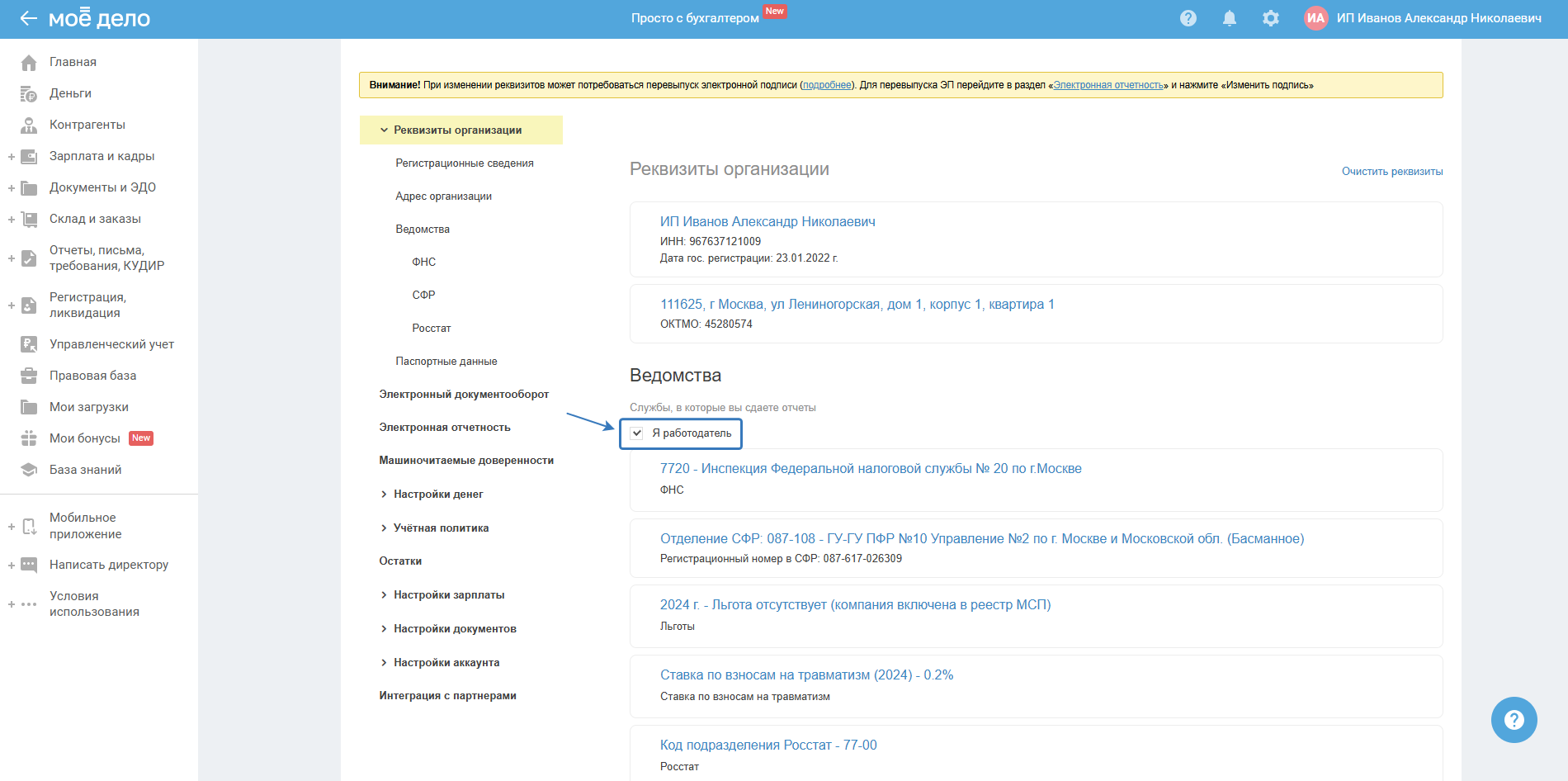Open Ставка по взносам на травматизм link
Image resolution: width=1568 pixels, height=781 pixels.
pos(807,675)
